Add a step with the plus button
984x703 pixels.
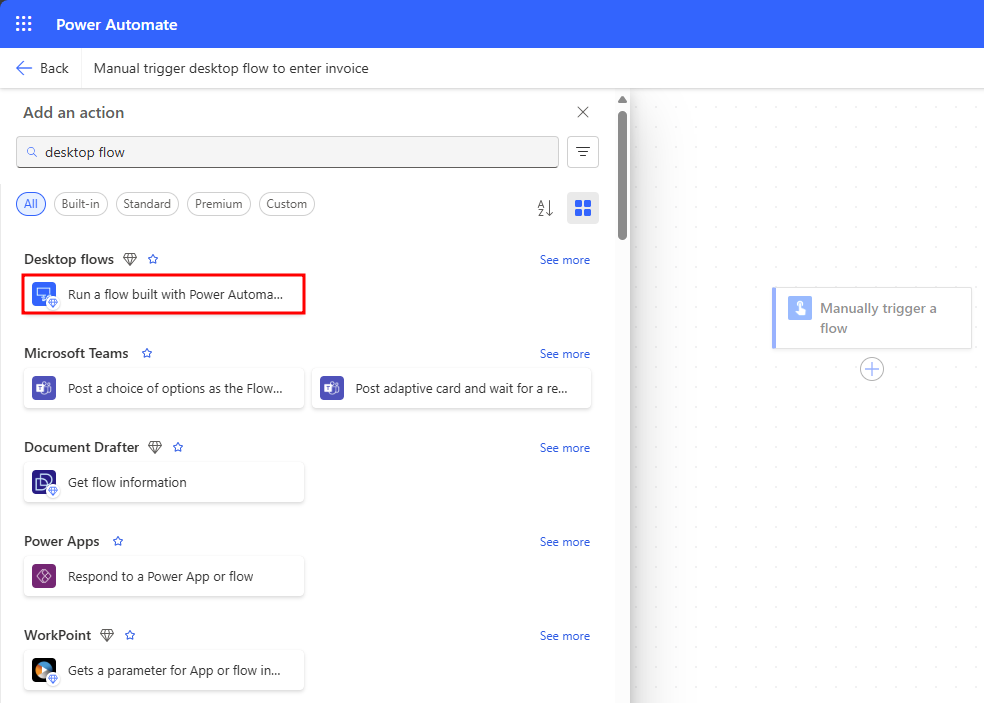point(872,369)
